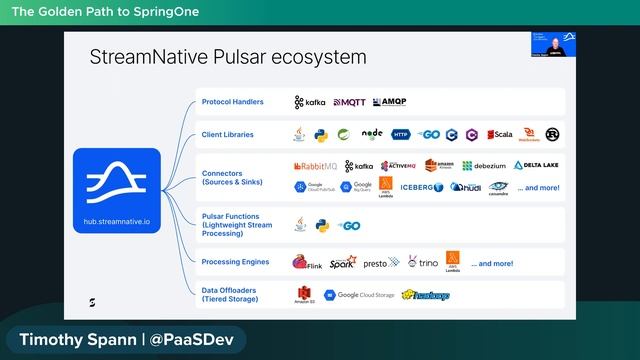The image size is (640, 360).
Task: Select the 'Data Offloaders (Tiered Storage)' label
Action: pos(230,295)
